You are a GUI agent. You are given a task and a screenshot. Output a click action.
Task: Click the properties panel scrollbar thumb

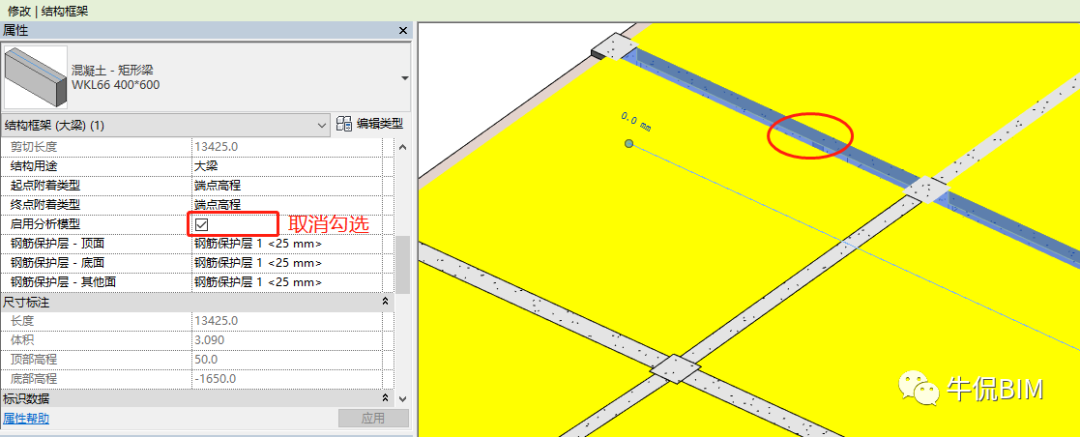point(403,265)
